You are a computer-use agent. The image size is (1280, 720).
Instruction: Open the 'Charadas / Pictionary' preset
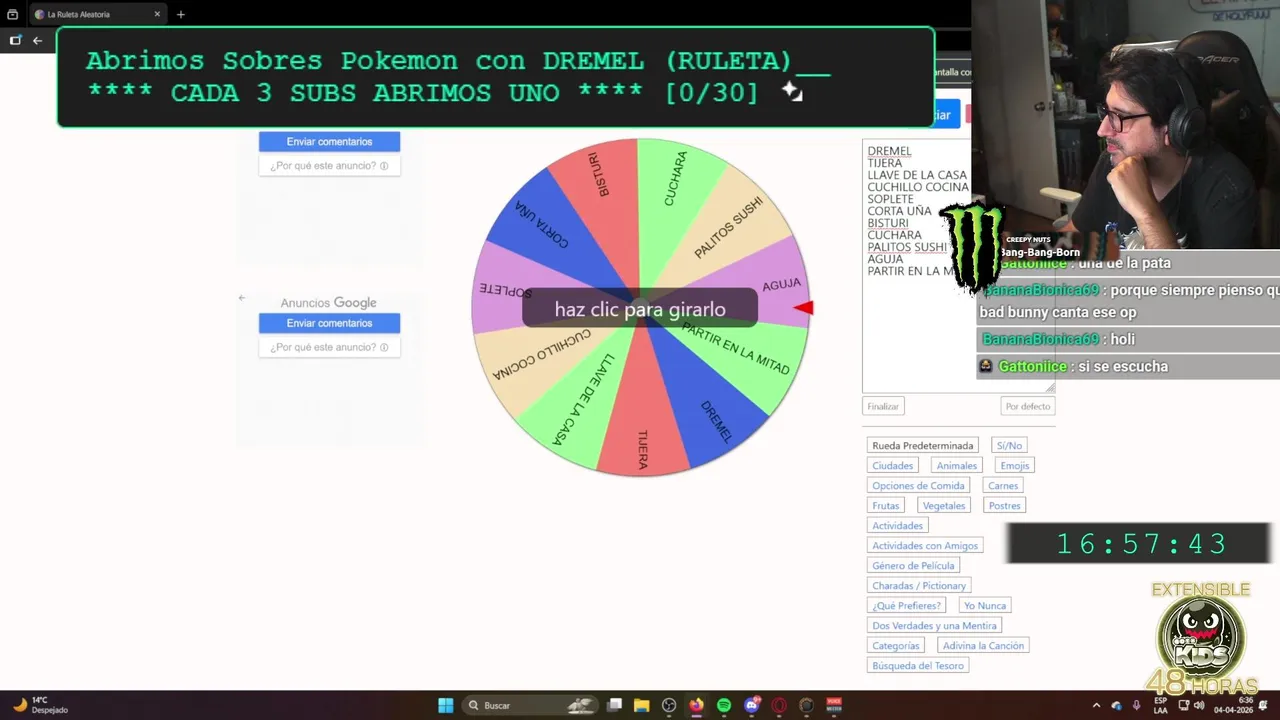(x=919, y=585)
